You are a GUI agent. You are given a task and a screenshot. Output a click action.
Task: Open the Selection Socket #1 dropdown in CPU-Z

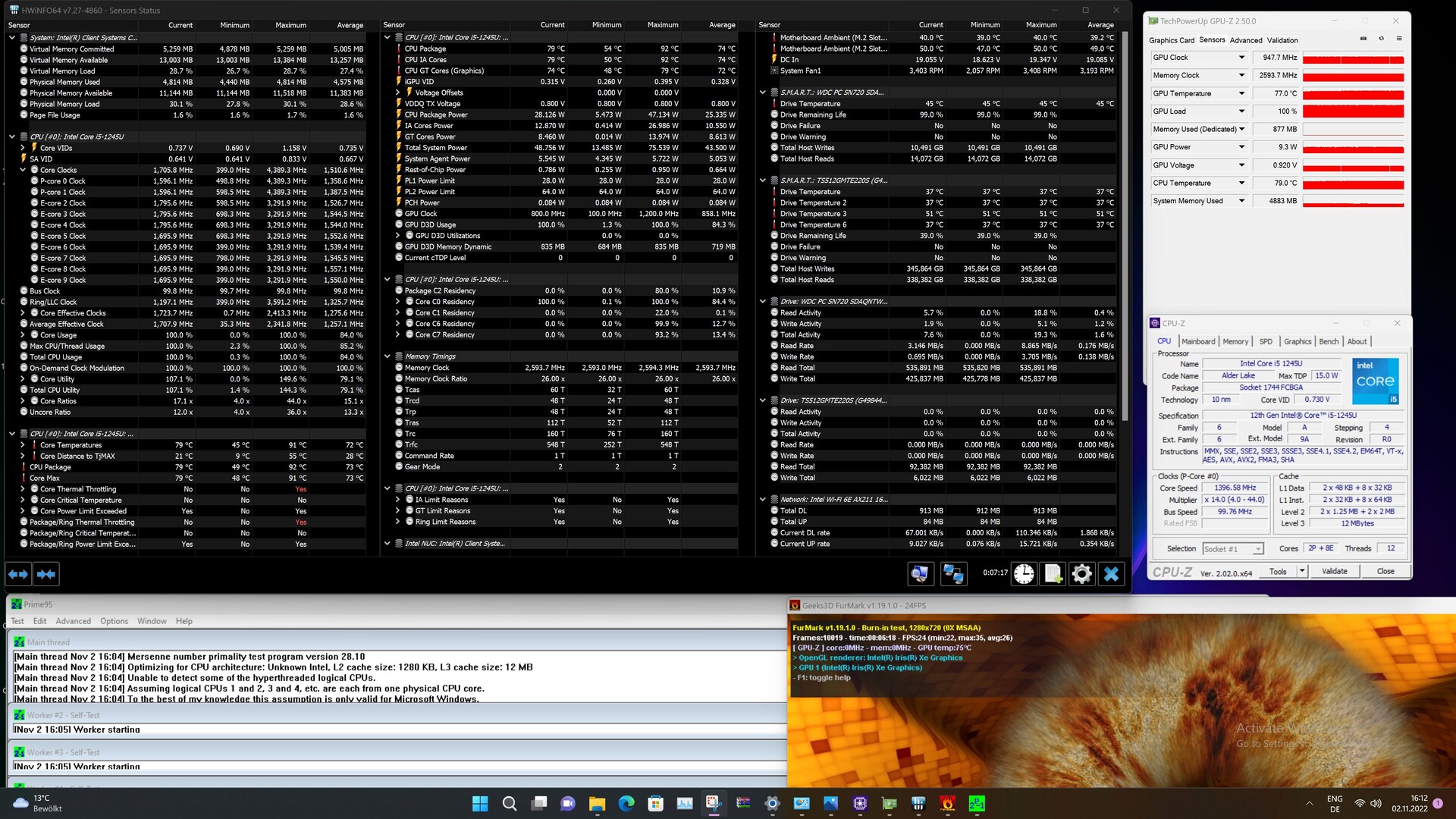[1257, 549]
